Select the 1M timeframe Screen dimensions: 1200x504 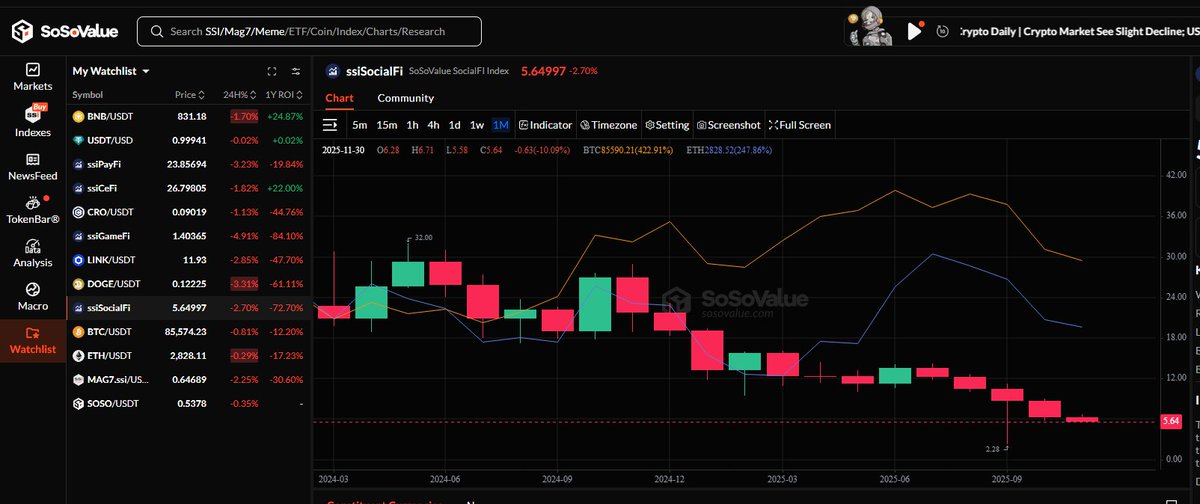click(x=501, y=125)
